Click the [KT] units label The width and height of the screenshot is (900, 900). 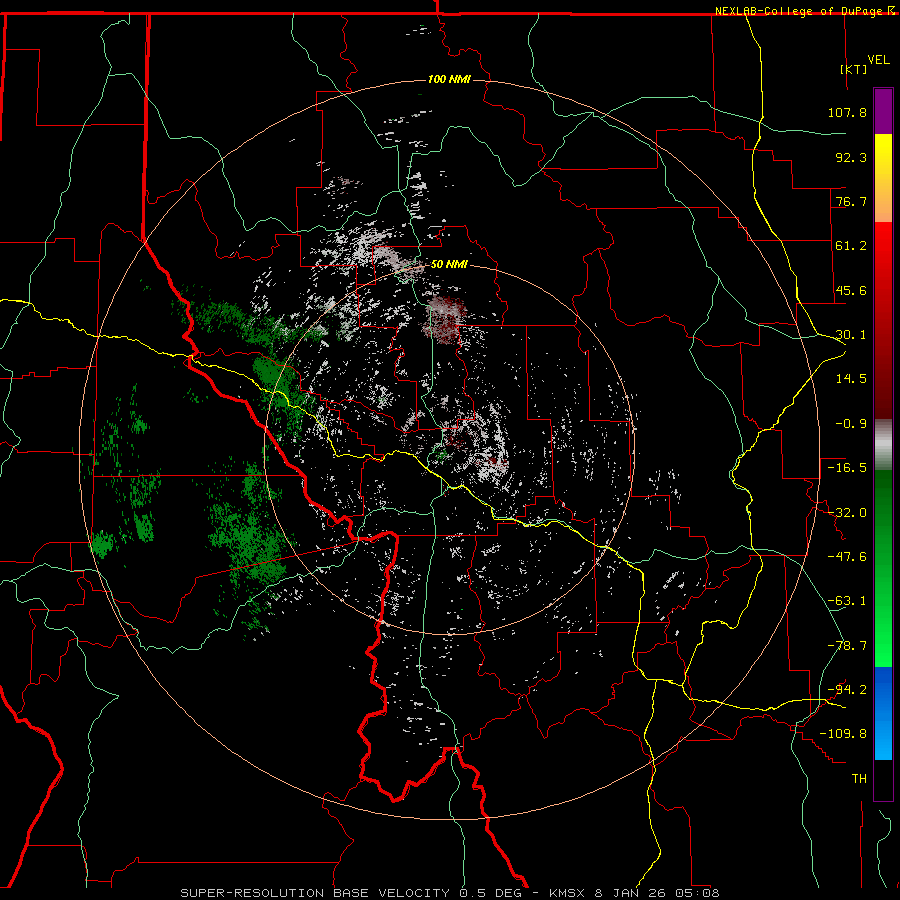pyautogui.click(x=854, y=69)
